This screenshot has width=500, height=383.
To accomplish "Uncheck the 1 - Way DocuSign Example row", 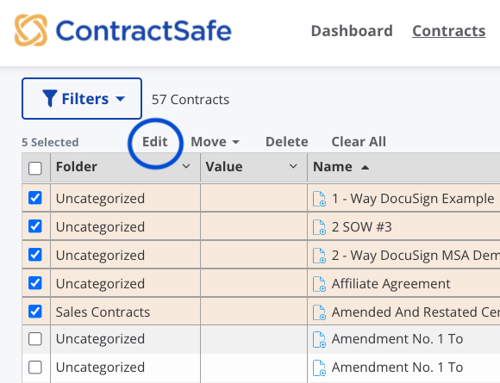I will click(35, 198).
